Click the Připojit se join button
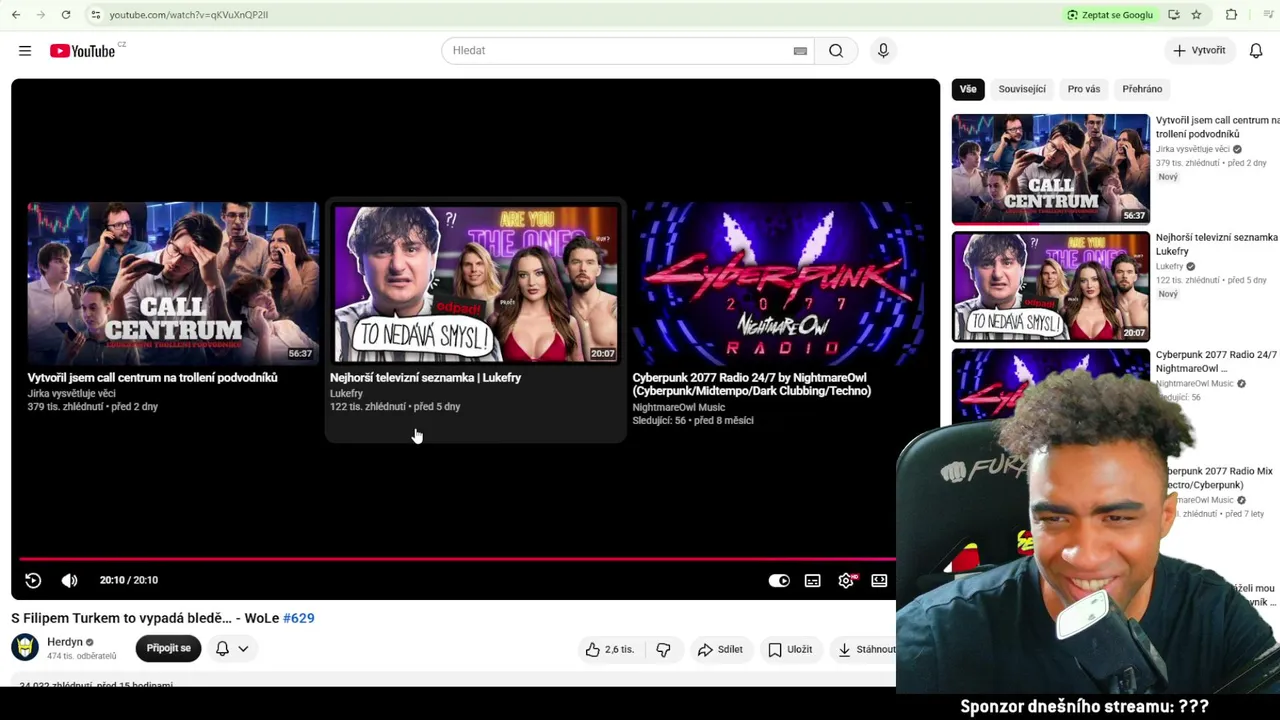Image resolution: width=1280 pixels, height=720 pixels. coord(169,648)
